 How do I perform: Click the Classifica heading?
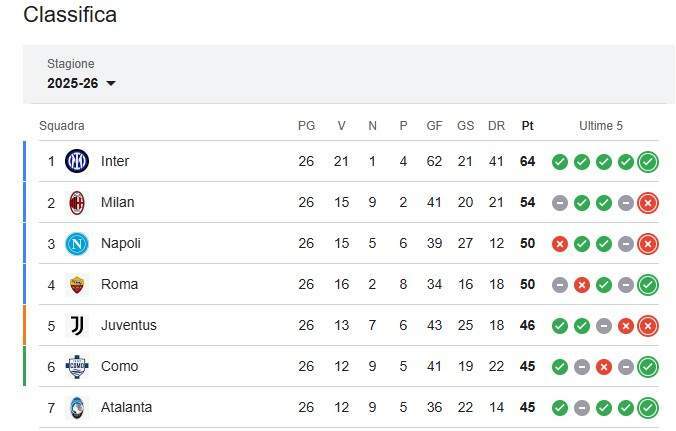point(70,15)
